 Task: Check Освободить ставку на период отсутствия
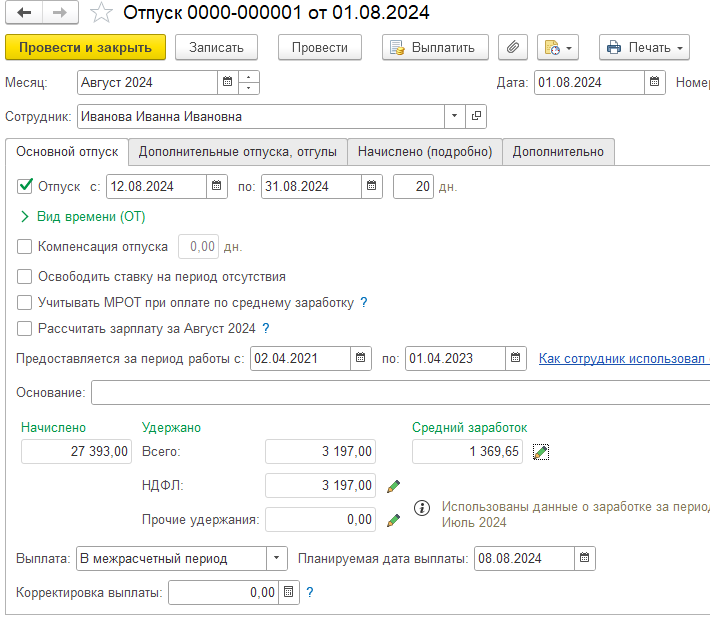(24, 276)
